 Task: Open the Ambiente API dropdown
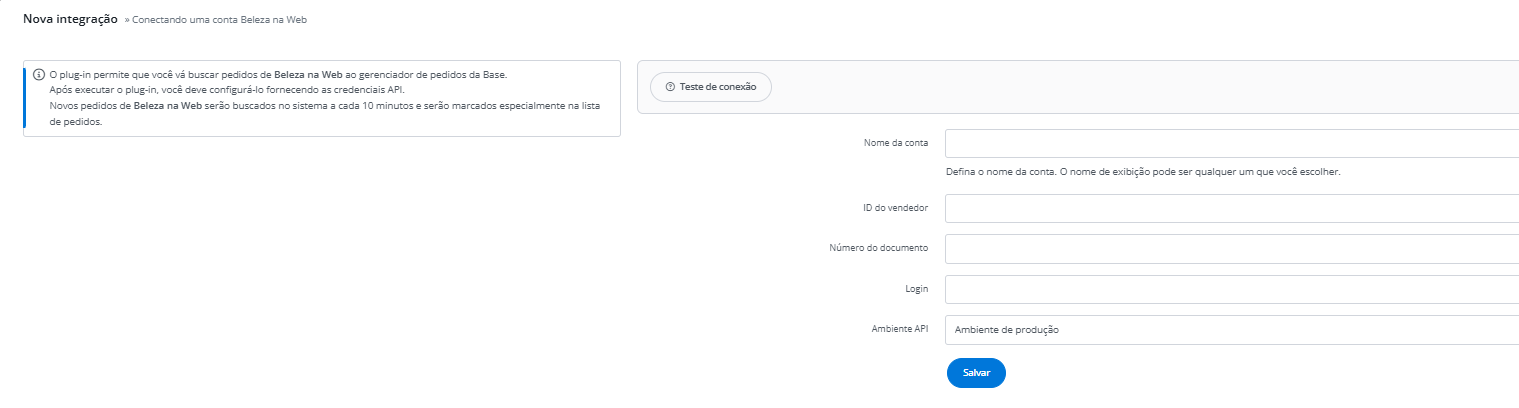pyautogui.click(x=1230, y=330)
